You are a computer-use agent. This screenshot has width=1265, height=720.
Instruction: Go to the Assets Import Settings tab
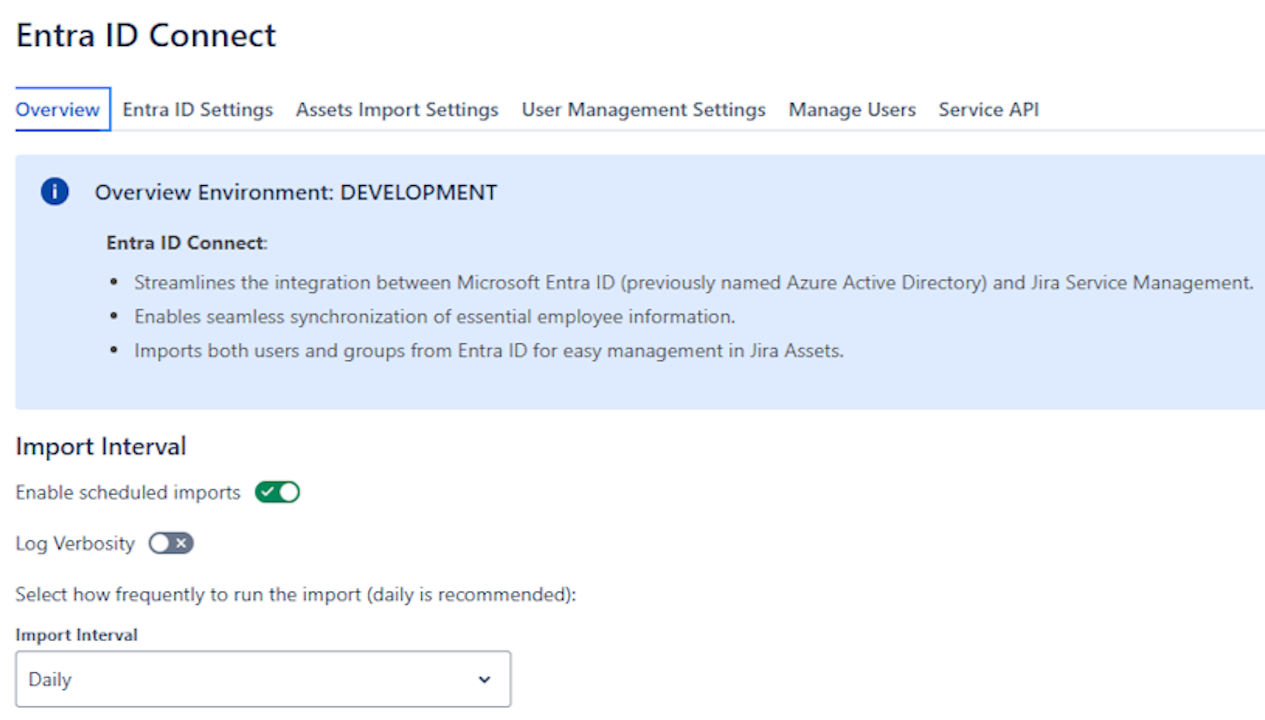[x=397, y=110]
